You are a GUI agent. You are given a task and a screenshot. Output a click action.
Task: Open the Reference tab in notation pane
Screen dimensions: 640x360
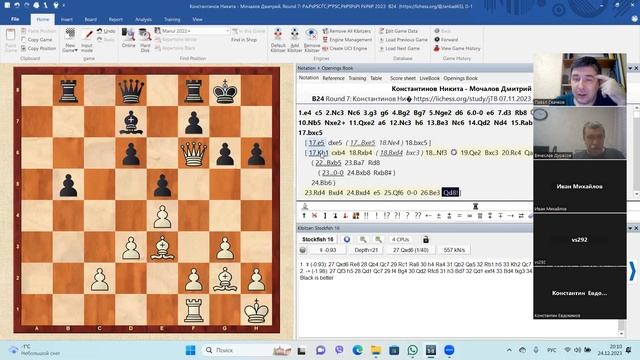tap(333, 78)
